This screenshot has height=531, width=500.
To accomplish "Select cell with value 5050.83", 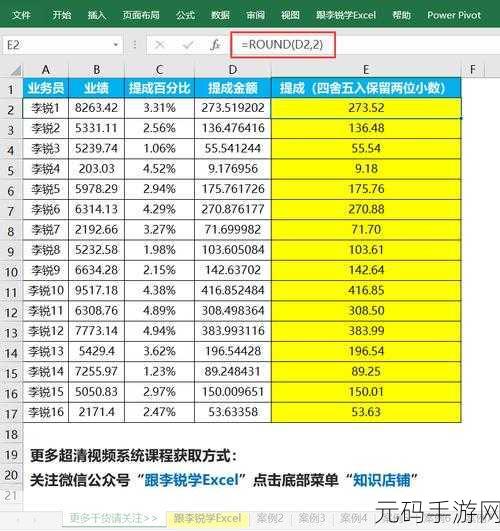I will pos(97,392).
